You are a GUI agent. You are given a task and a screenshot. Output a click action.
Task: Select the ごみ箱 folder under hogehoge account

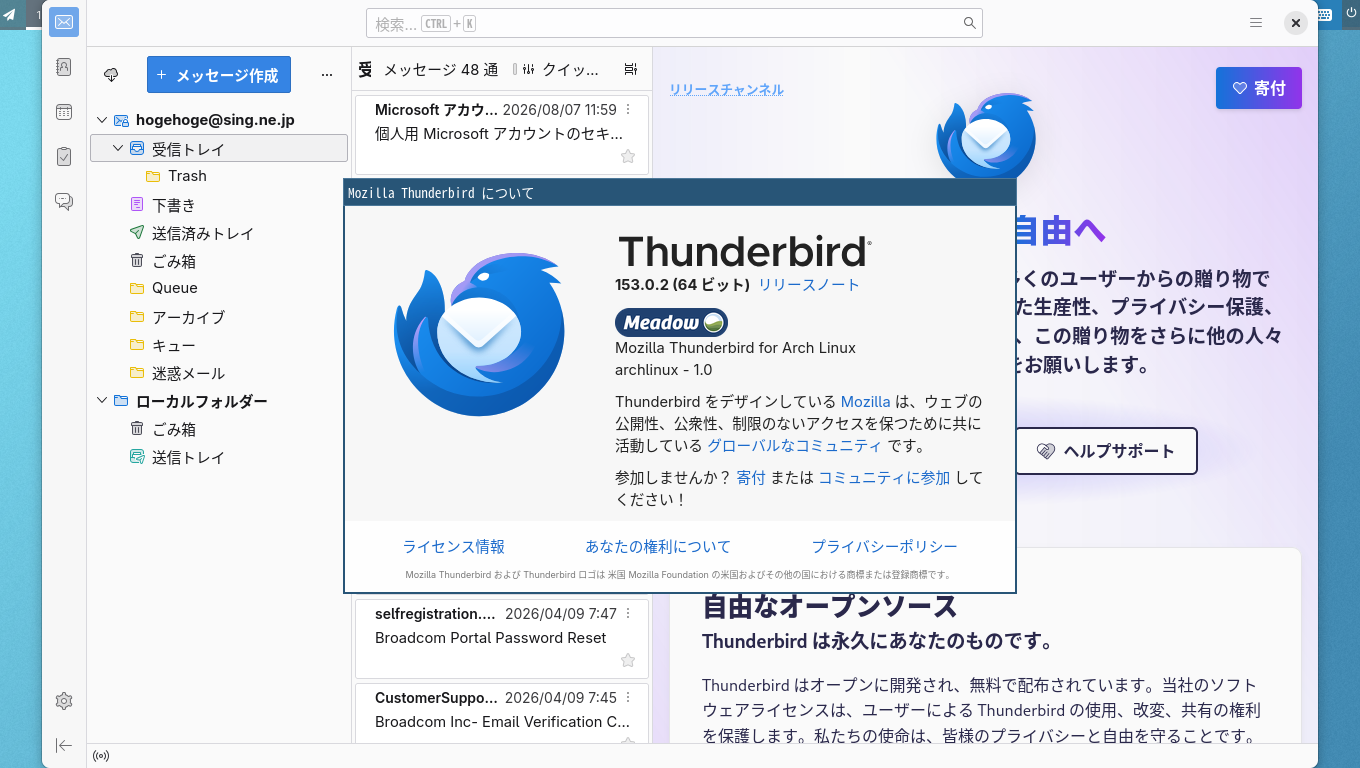pos(219,261)
